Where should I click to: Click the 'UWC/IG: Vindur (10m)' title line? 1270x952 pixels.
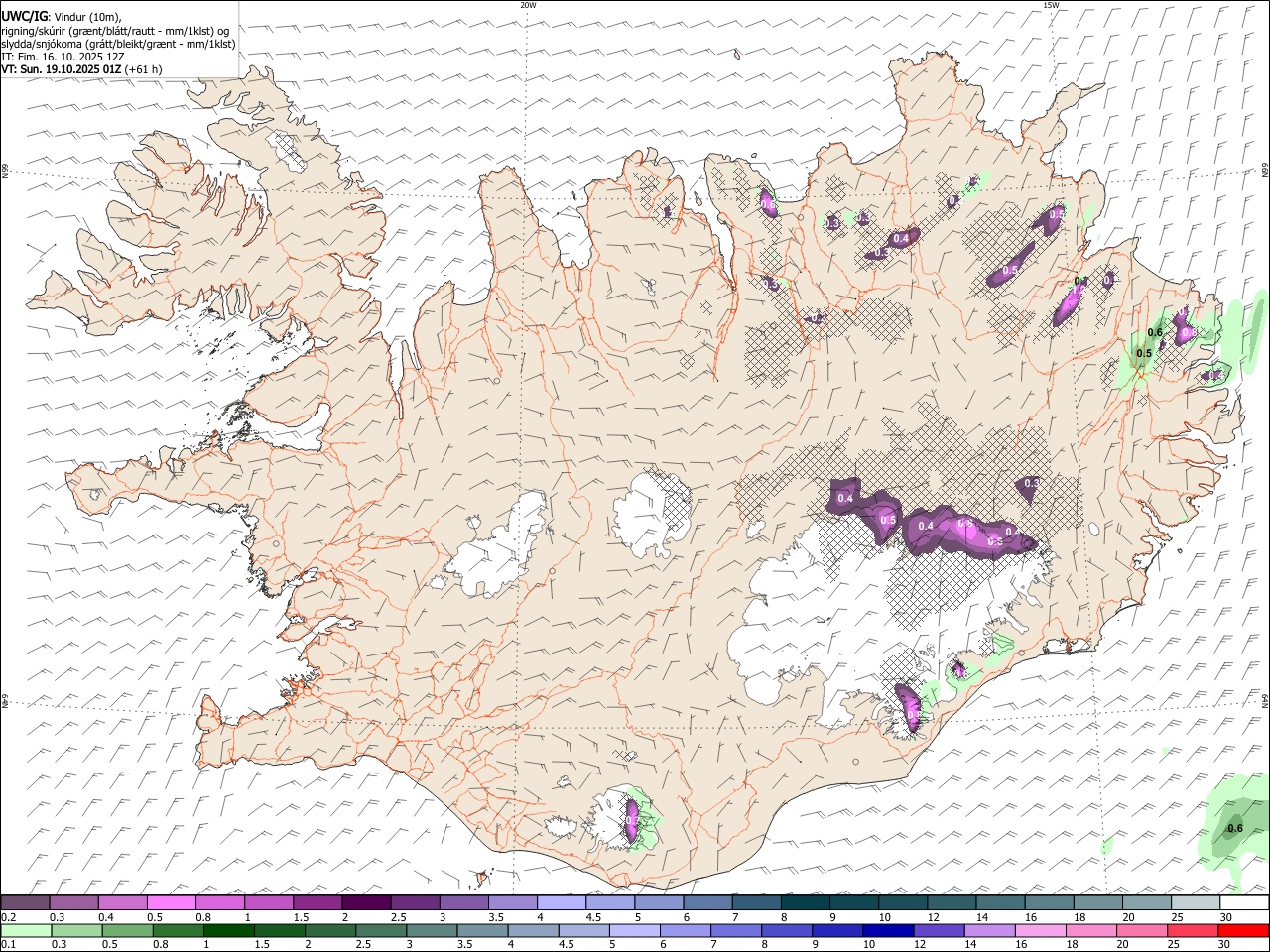(x=62, y=17)
